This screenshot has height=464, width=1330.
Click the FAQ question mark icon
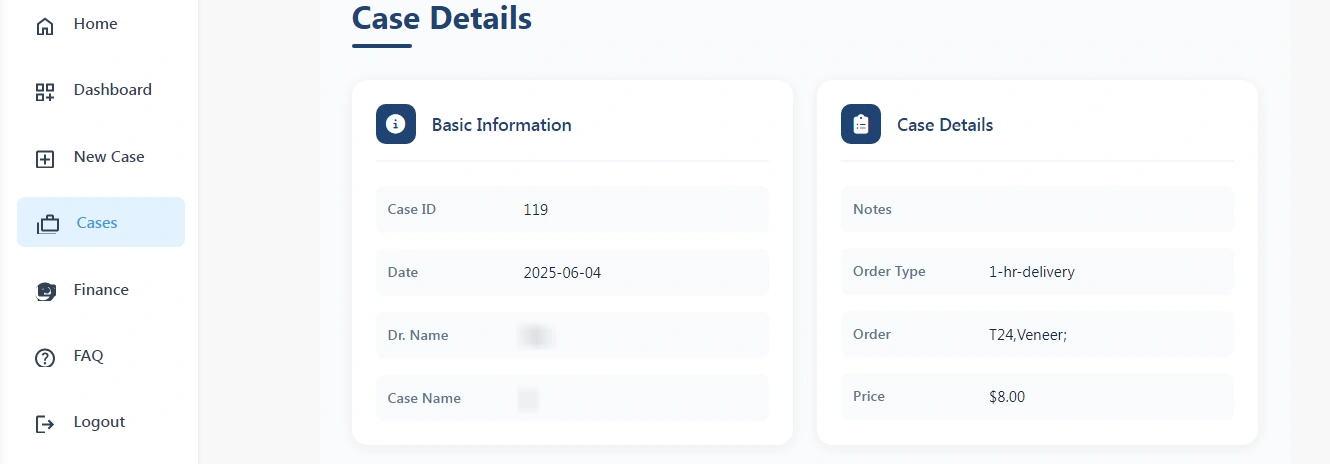45,358
